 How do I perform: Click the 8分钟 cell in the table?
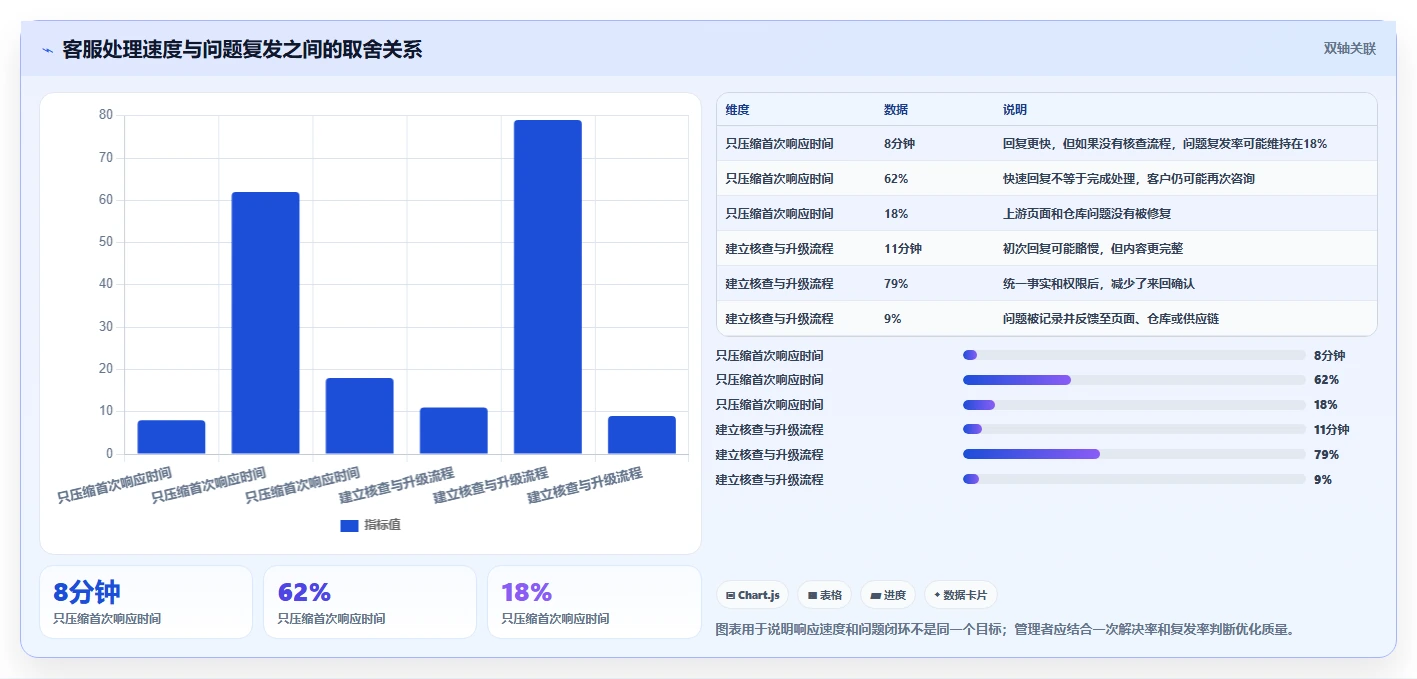coord(899,144)
